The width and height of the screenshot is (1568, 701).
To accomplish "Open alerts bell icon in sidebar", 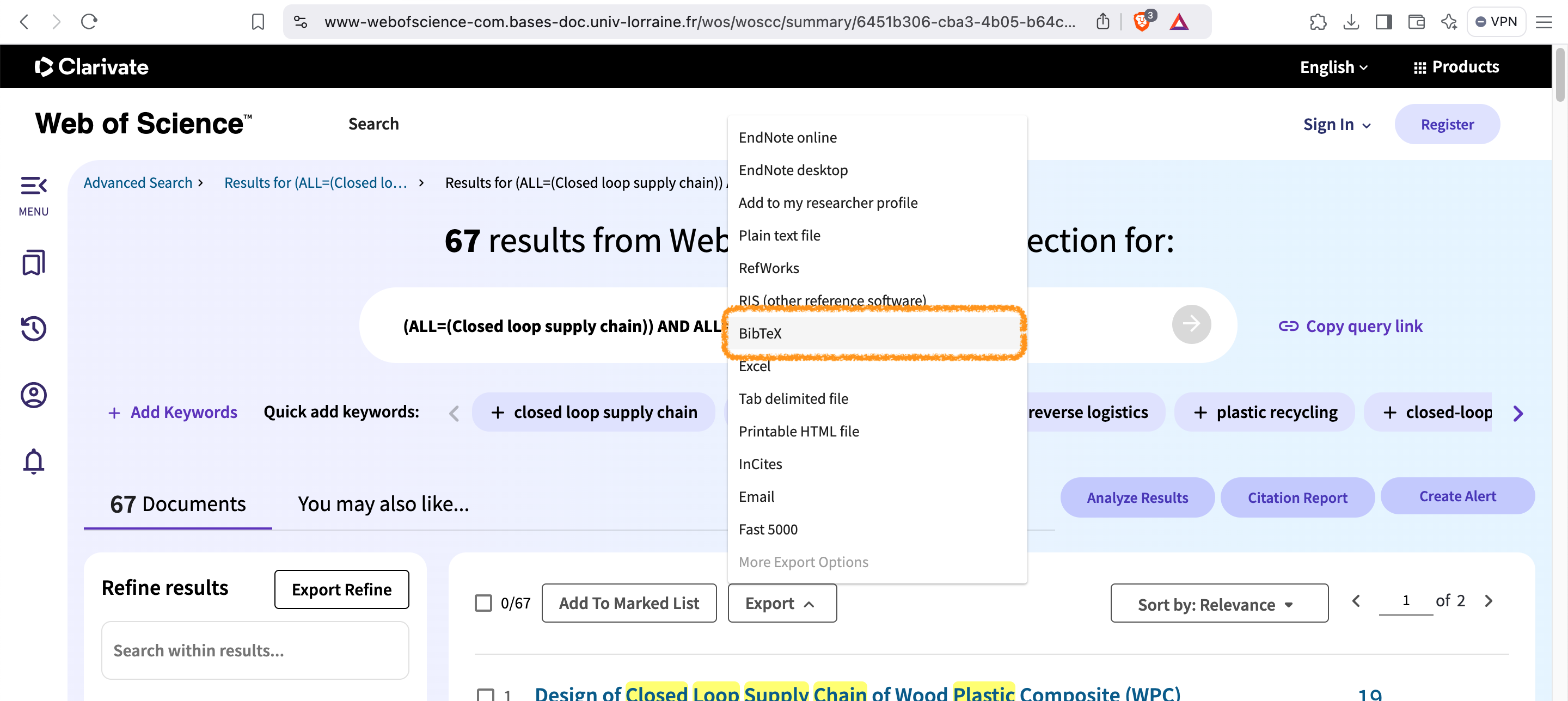I will pos(33,461).
